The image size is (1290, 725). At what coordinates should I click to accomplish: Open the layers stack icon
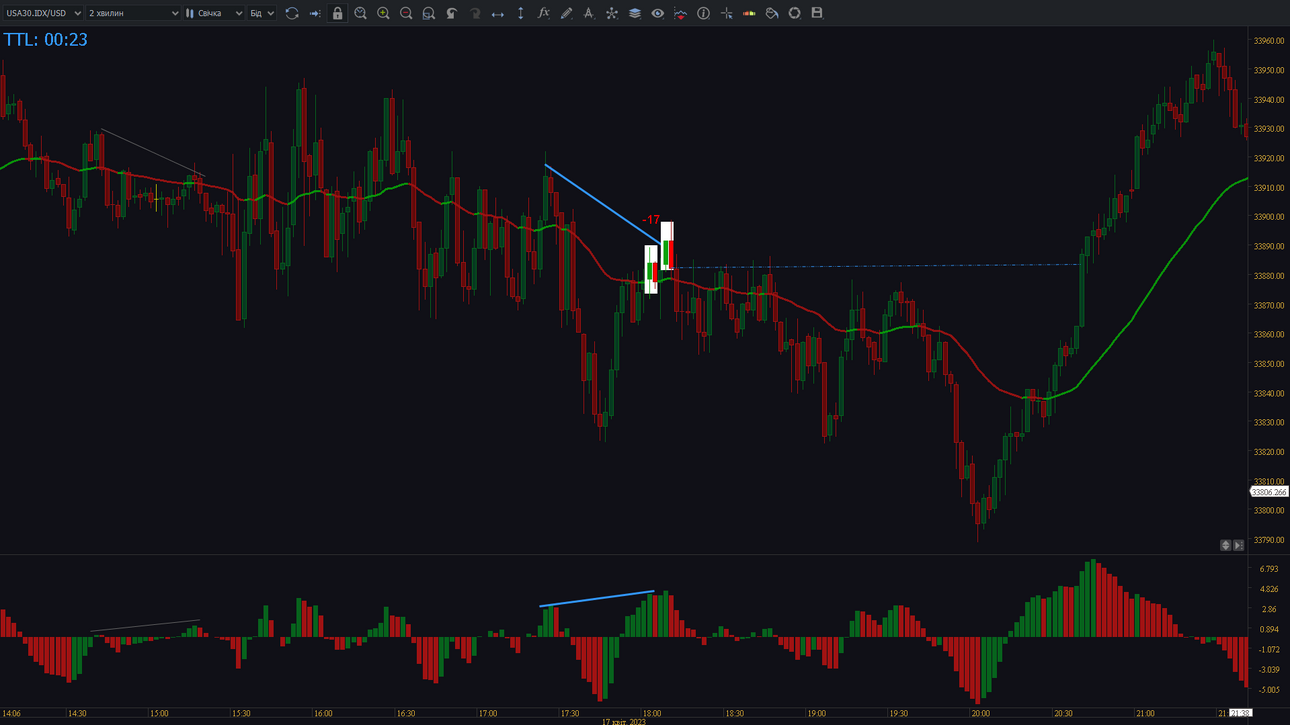(635, 13)
